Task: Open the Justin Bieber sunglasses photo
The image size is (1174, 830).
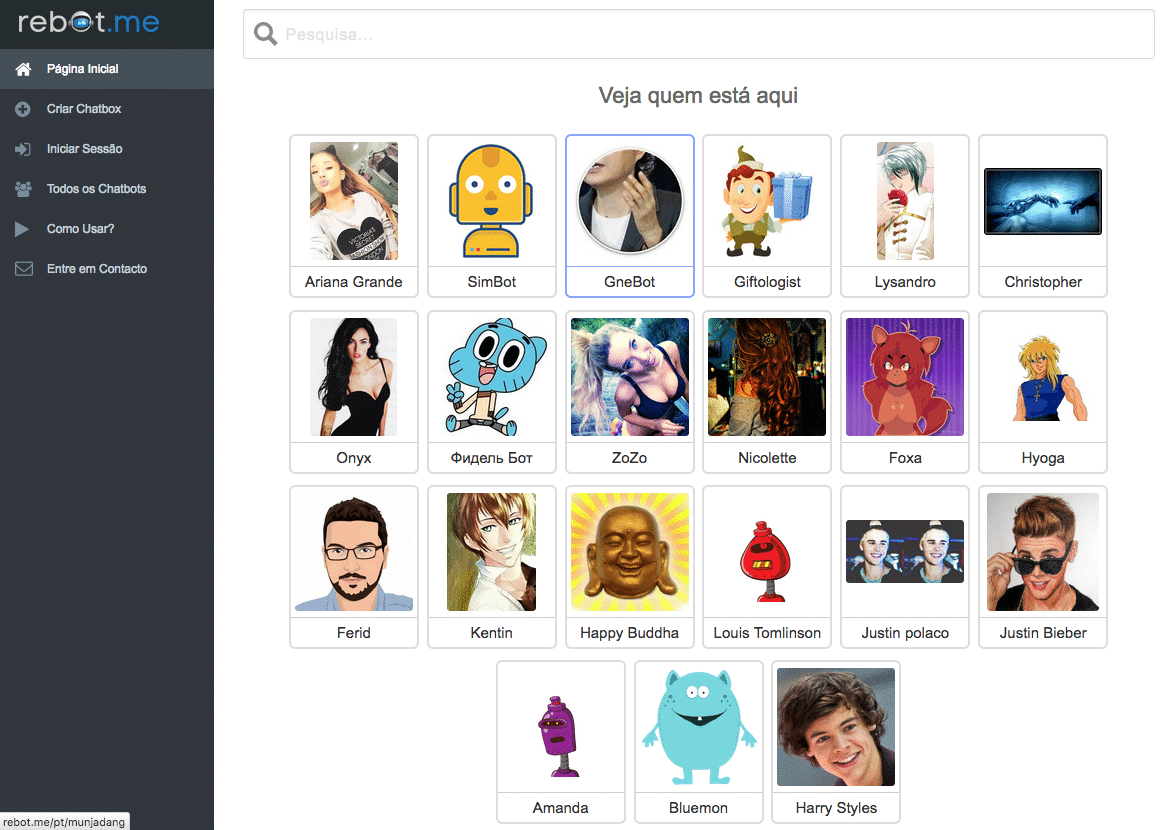Action: (1042, 552)
